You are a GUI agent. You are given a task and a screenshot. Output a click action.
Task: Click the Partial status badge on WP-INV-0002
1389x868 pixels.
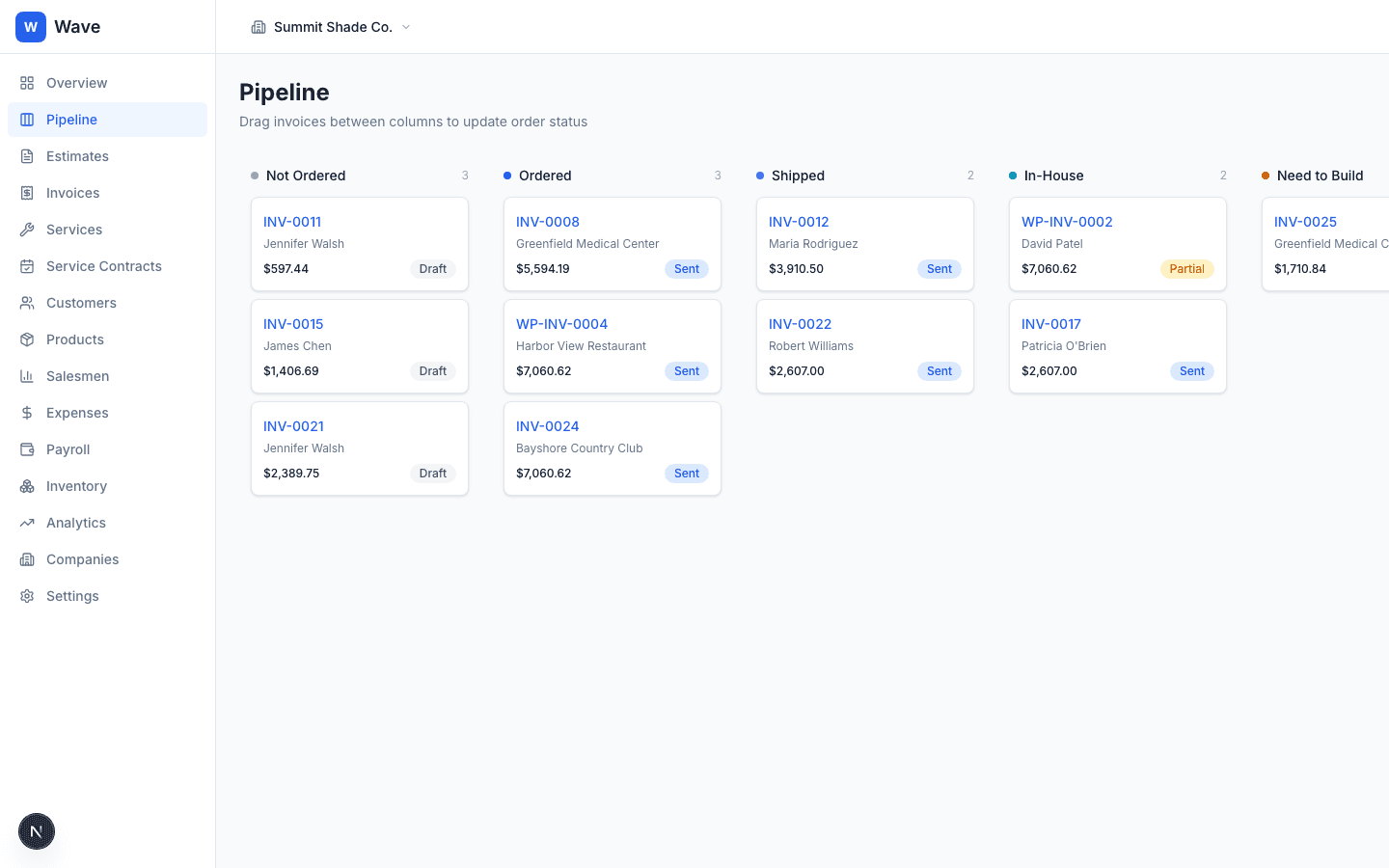[x=1186, y=269]
